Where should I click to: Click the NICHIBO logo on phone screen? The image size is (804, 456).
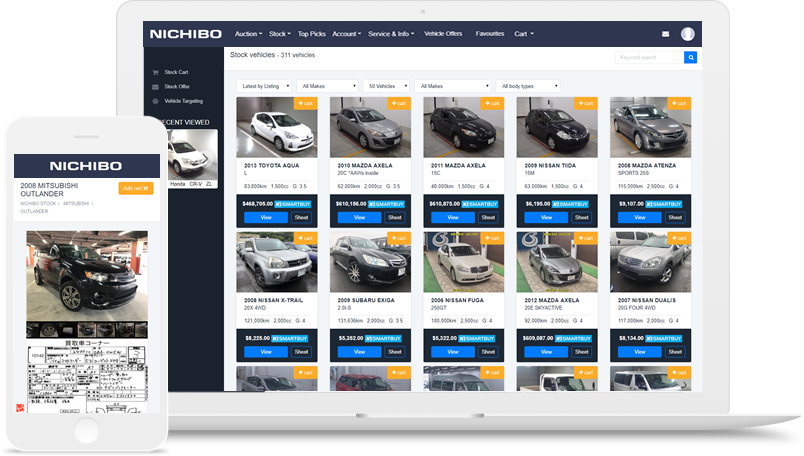pos(86,166)
